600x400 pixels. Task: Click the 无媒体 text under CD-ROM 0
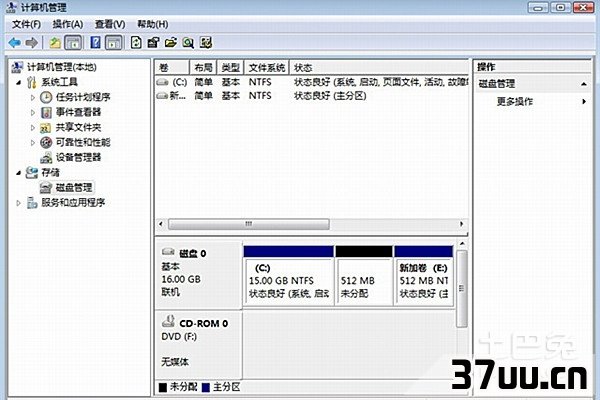tap(175, 362)
